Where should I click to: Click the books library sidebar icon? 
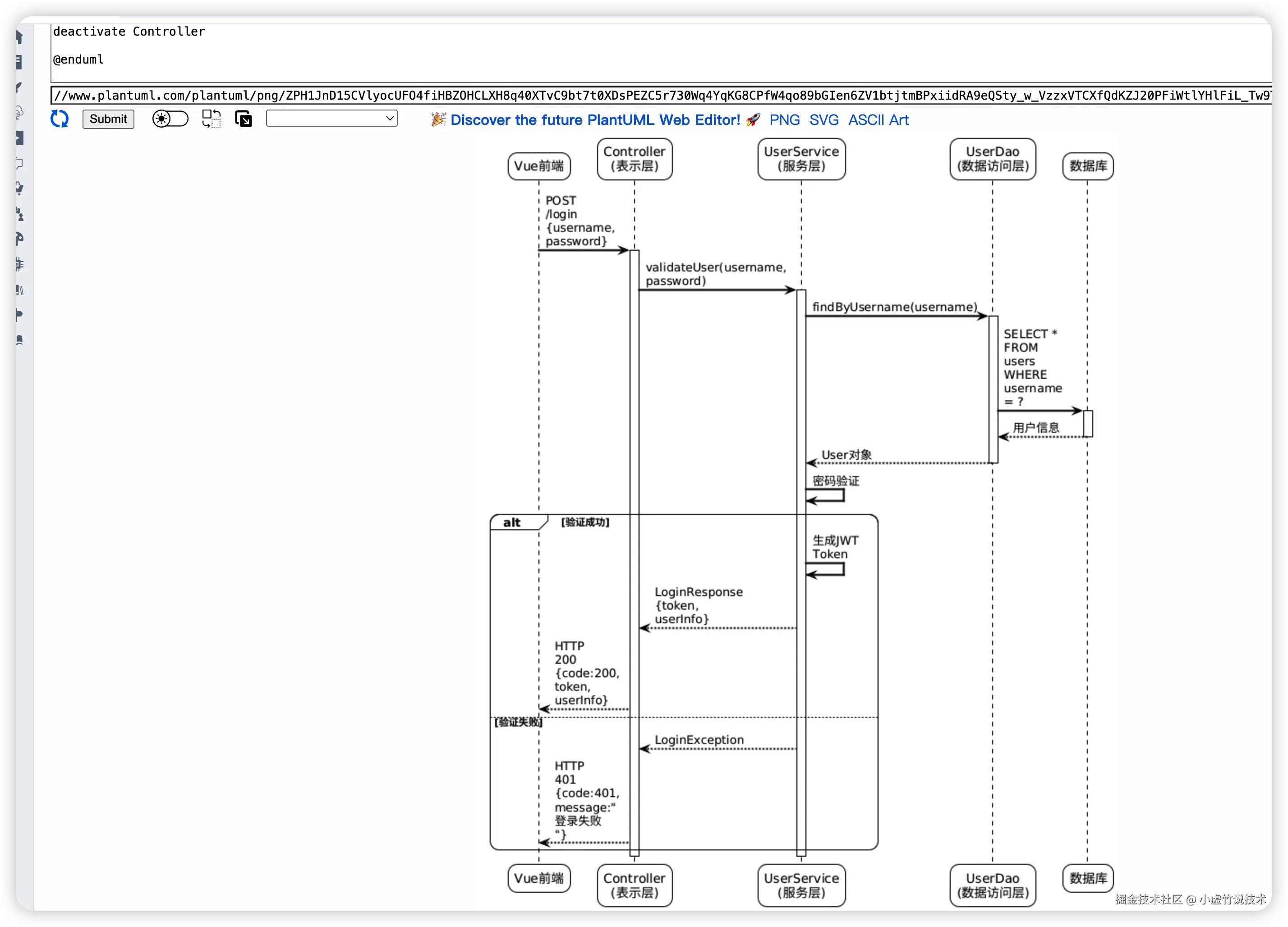point(19,290)
